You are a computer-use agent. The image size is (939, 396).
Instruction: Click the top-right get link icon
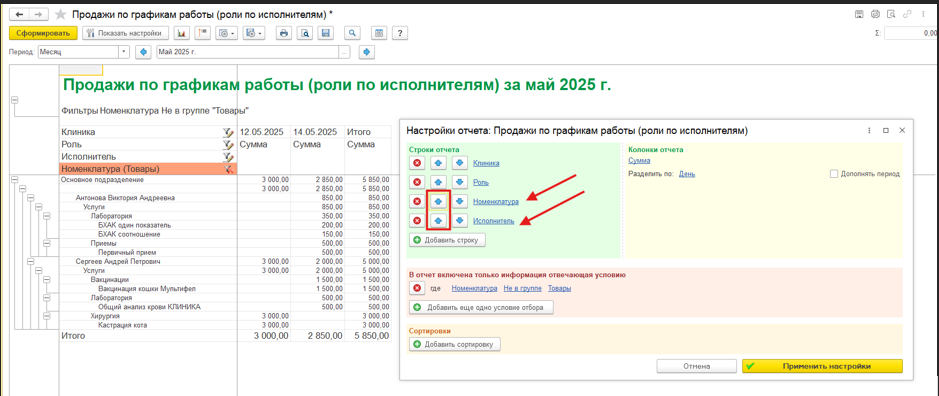(907, 14)
